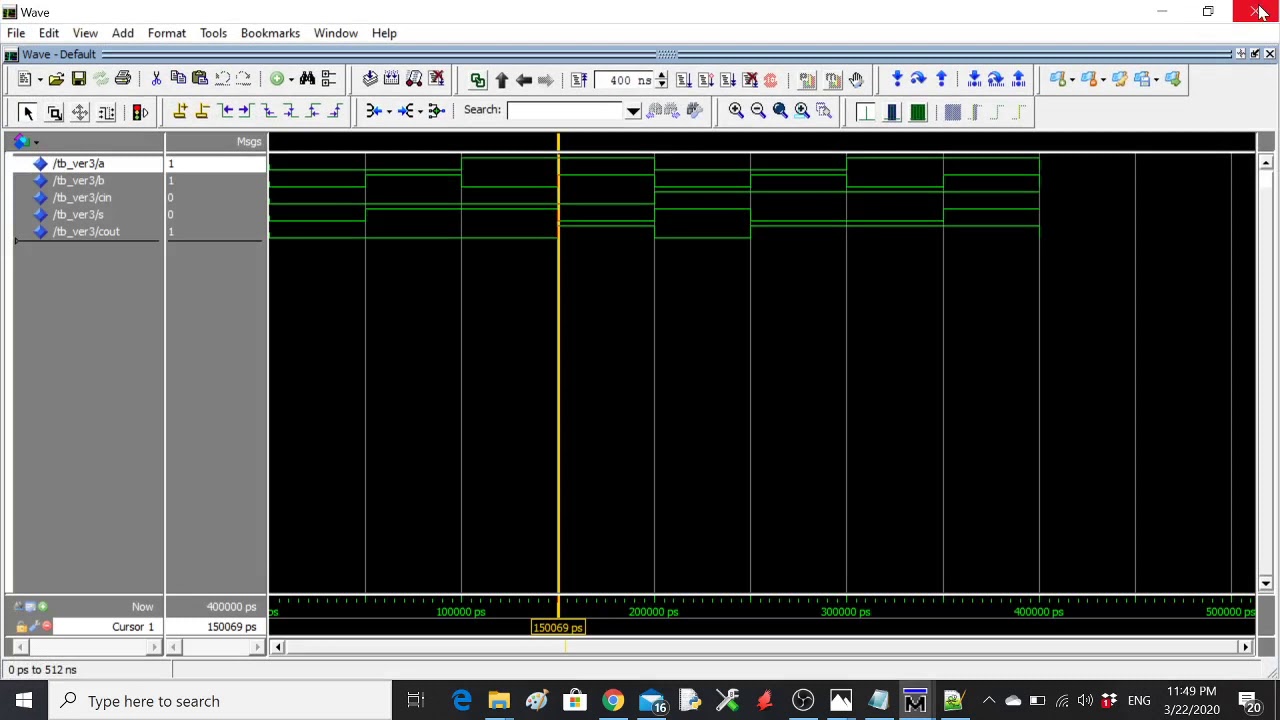Open the signal pane options dropdown at top-left
The height and width of the screenshot is (720, 1280).
[x=36, y=142]
